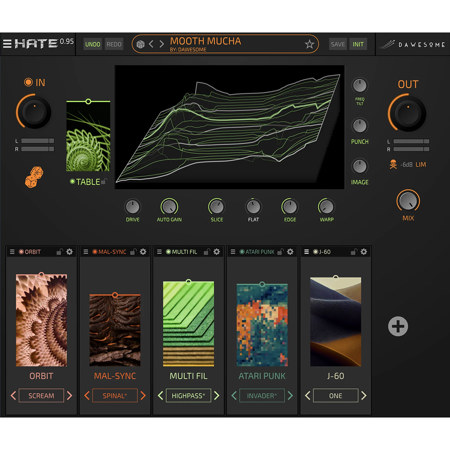
Task: Open the MAL-SYNC module hamburger menu
Action: tap(86, 252)
